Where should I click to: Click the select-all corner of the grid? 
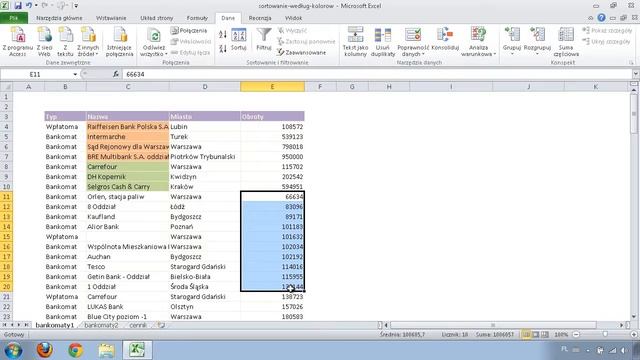point(6,87)
